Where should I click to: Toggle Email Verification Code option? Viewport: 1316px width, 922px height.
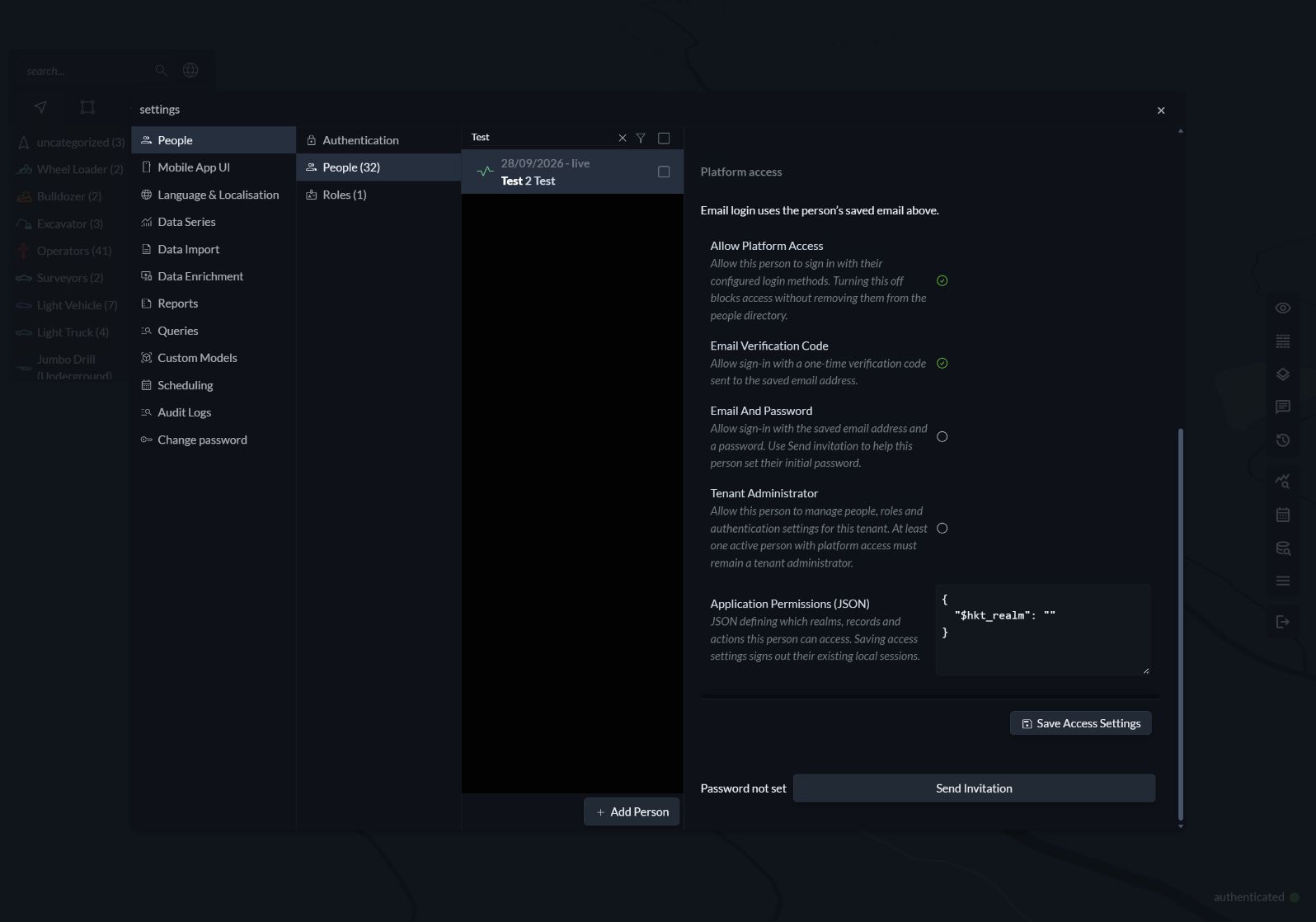pos(942,363)
